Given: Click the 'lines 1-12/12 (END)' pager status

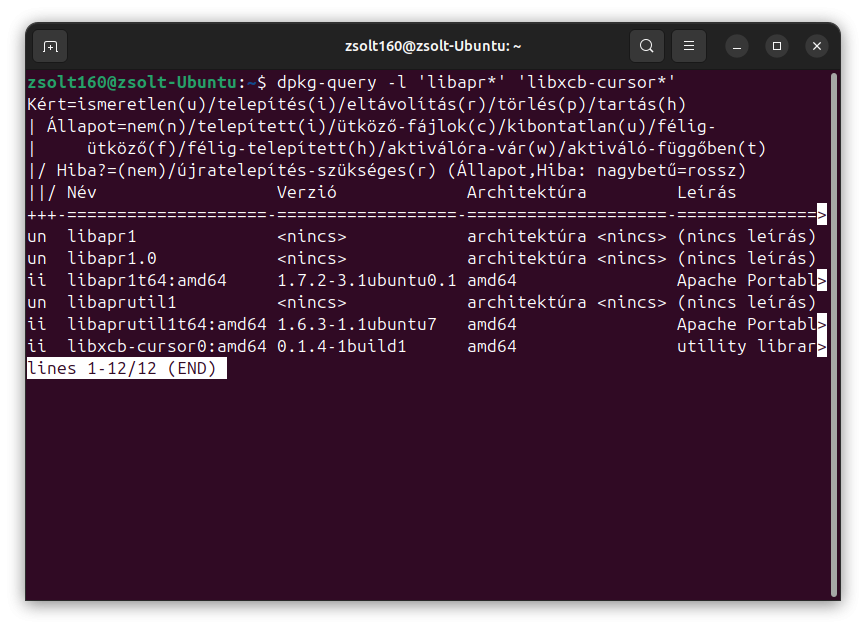Looking at the screenshot, I should [127, 369].
